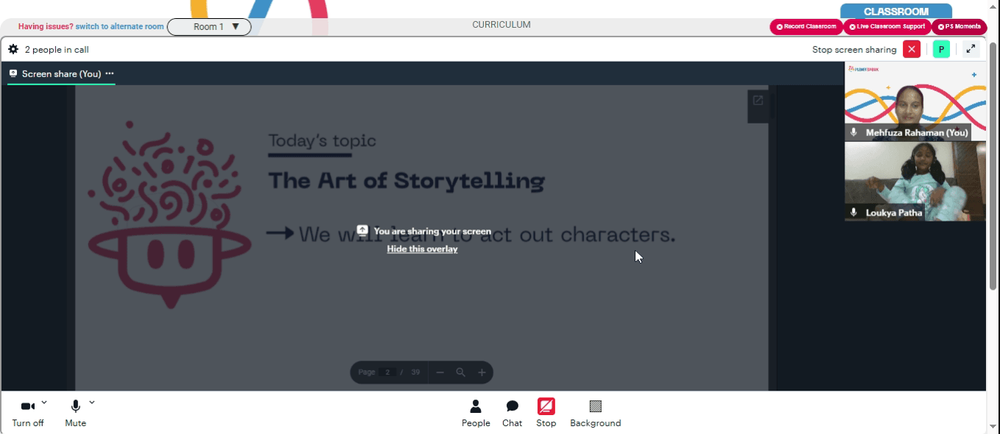Image resolution: width=1000 pixels, height=434 pixels.
Task: Click the green P participant avatar
Action: click(x=941, y=49)
